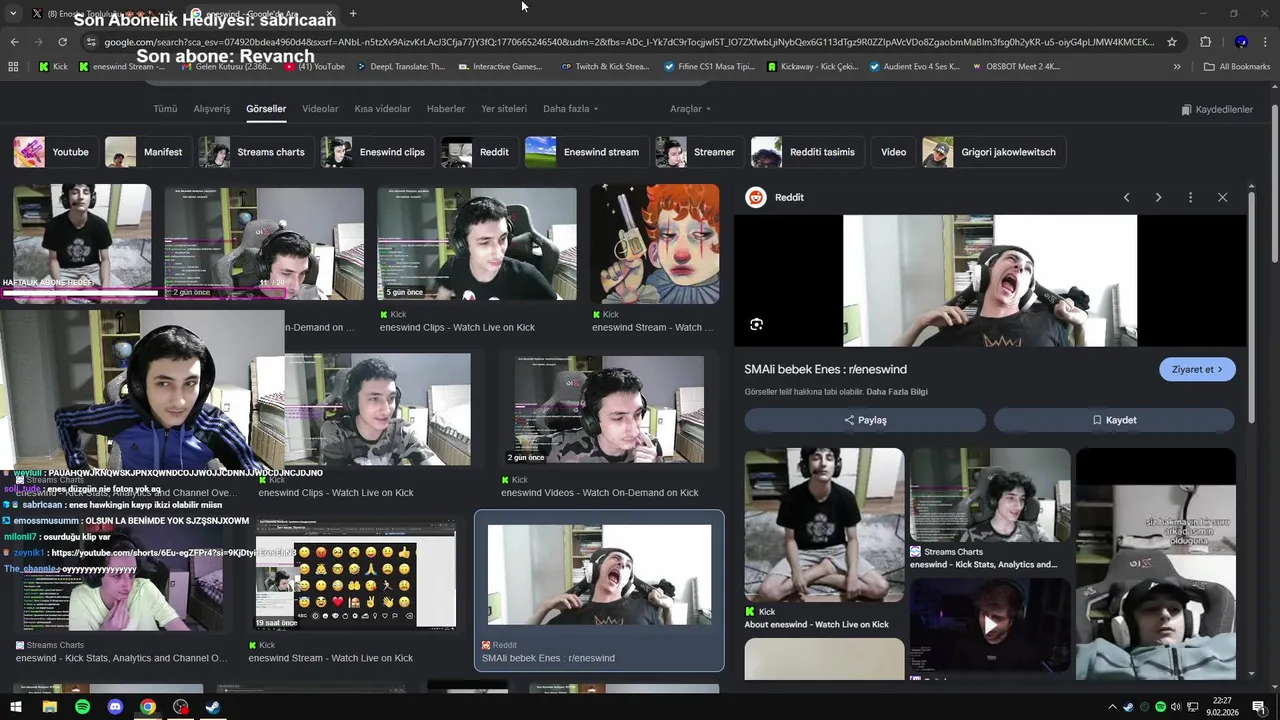Open the Chrome extensions puzzle icon
Image resolution: width=1280 pixels, height=720 pixels.
pyautogui.click(x=1205, y=42)
